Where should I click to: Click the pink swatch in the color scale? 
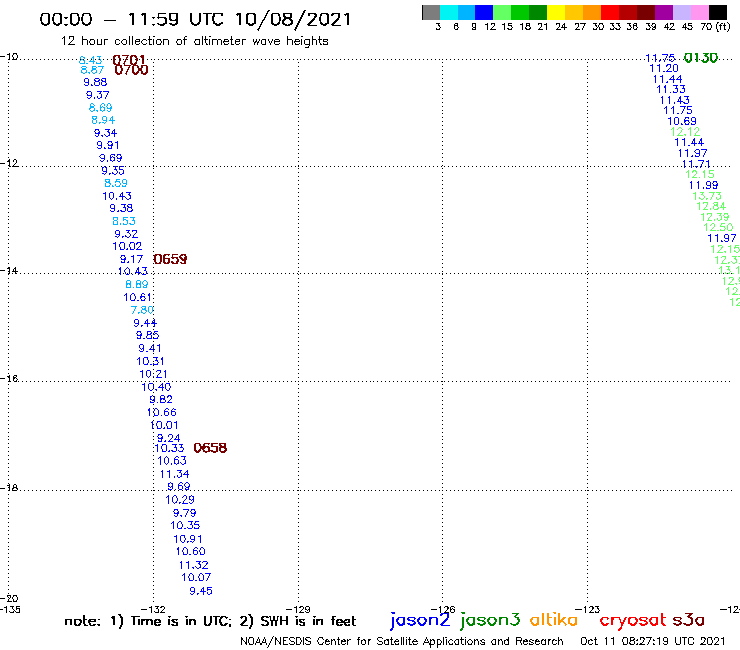point(699,12)
